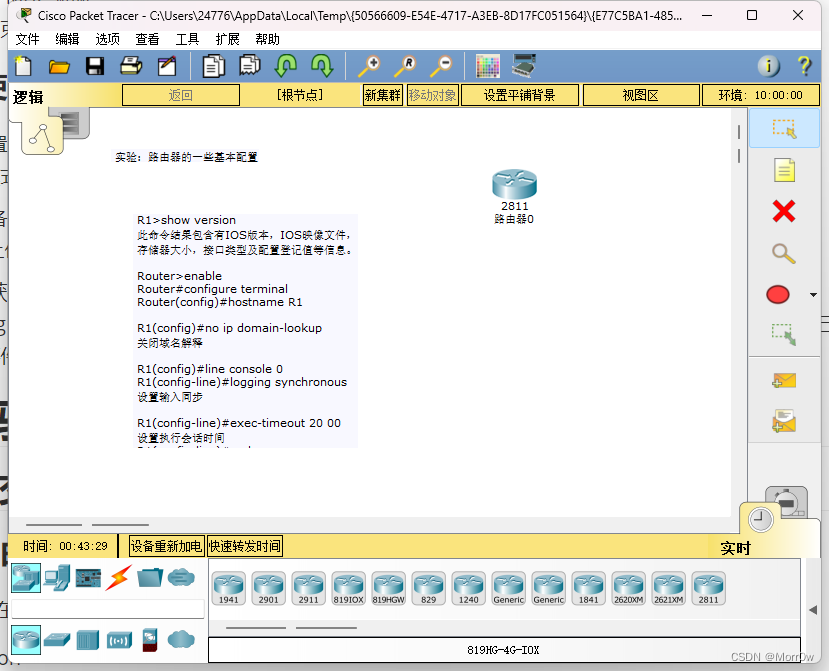Viewport: 829px width, 671px height.
Task: Open a file with the folder icon
Action: pyautogui.click(x=59, y=67)
